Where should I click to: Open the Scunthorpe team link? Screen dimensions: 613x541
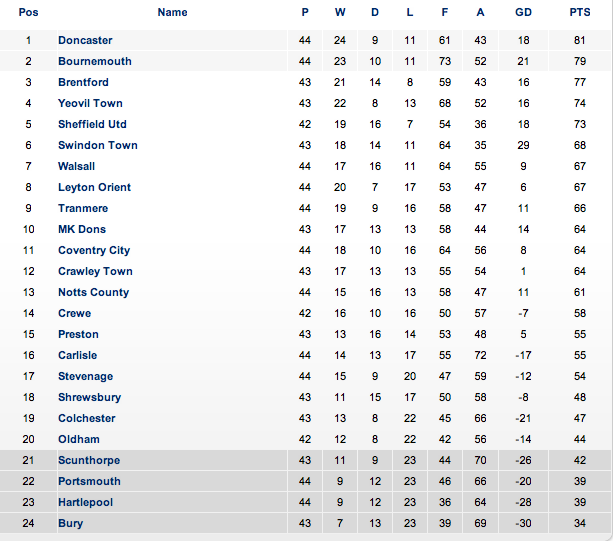tap(88, 460)
